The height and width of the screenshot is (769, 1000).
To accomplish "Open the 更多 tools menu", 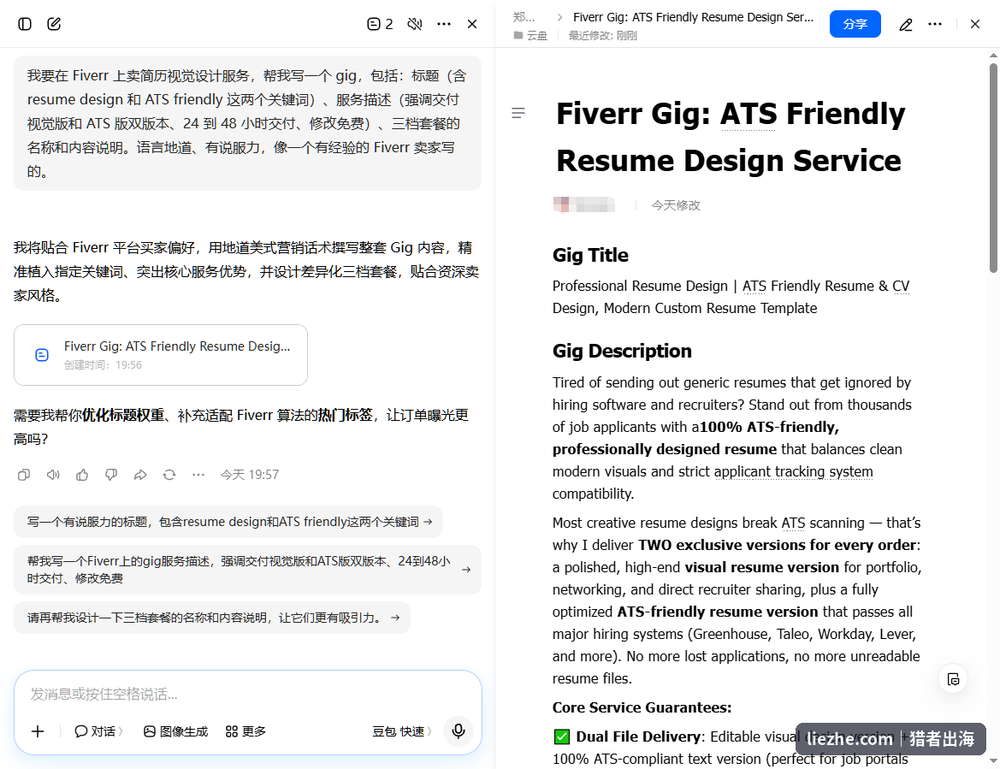I will coord(246,731).
